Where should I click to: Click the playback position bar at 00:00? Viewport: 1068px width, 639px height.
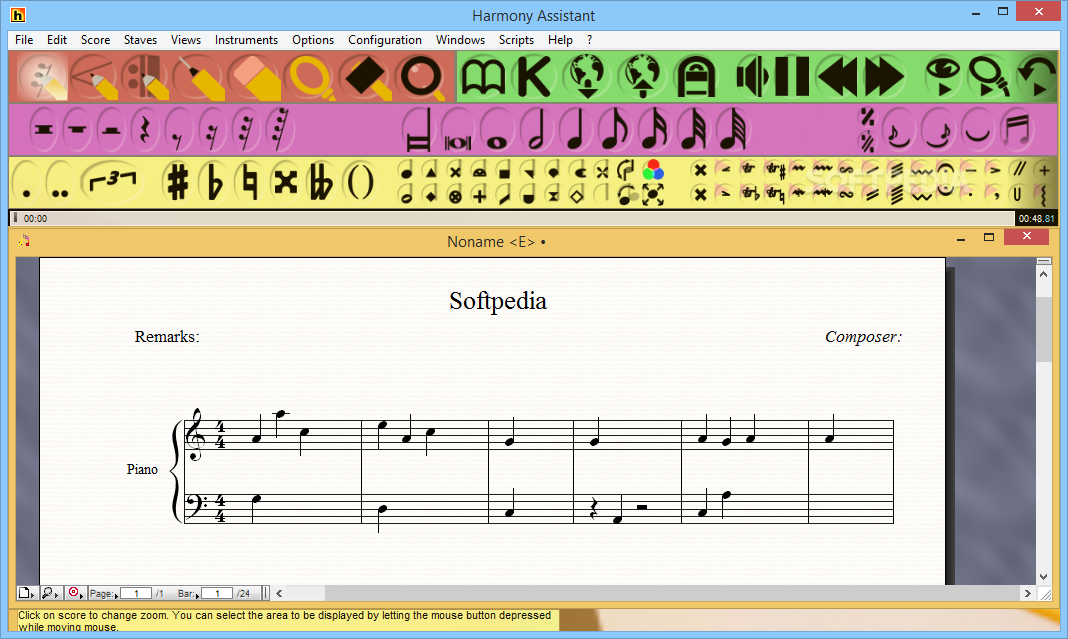(x=512, y=219)
